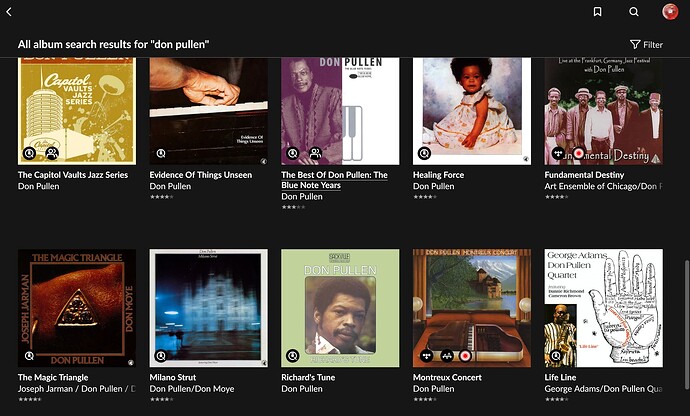Open the Evidence Of Things Unseen cover
Image resolution: width=690 pixels, height=416 pixels.
click(x=208, y=110)
